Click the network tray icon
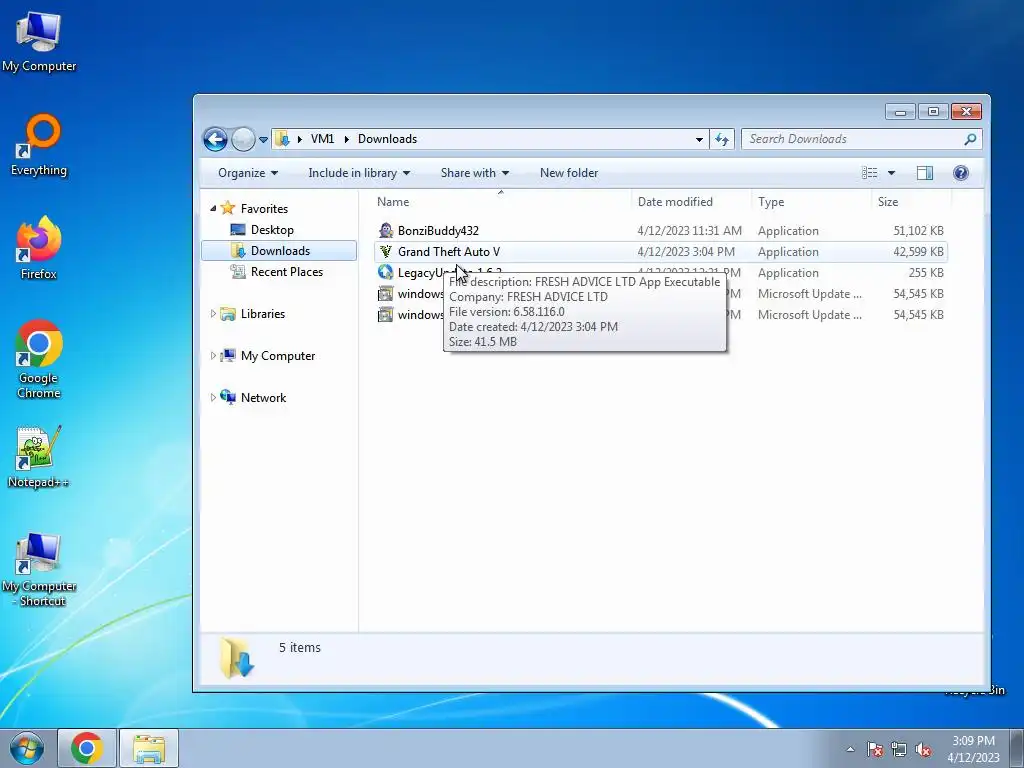 899,749
